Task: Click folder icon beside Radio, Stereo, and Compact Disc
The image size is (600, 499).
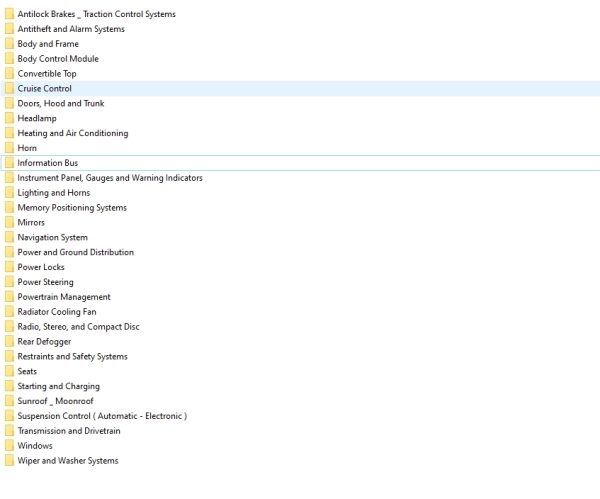Action: [x=10, y=327]
